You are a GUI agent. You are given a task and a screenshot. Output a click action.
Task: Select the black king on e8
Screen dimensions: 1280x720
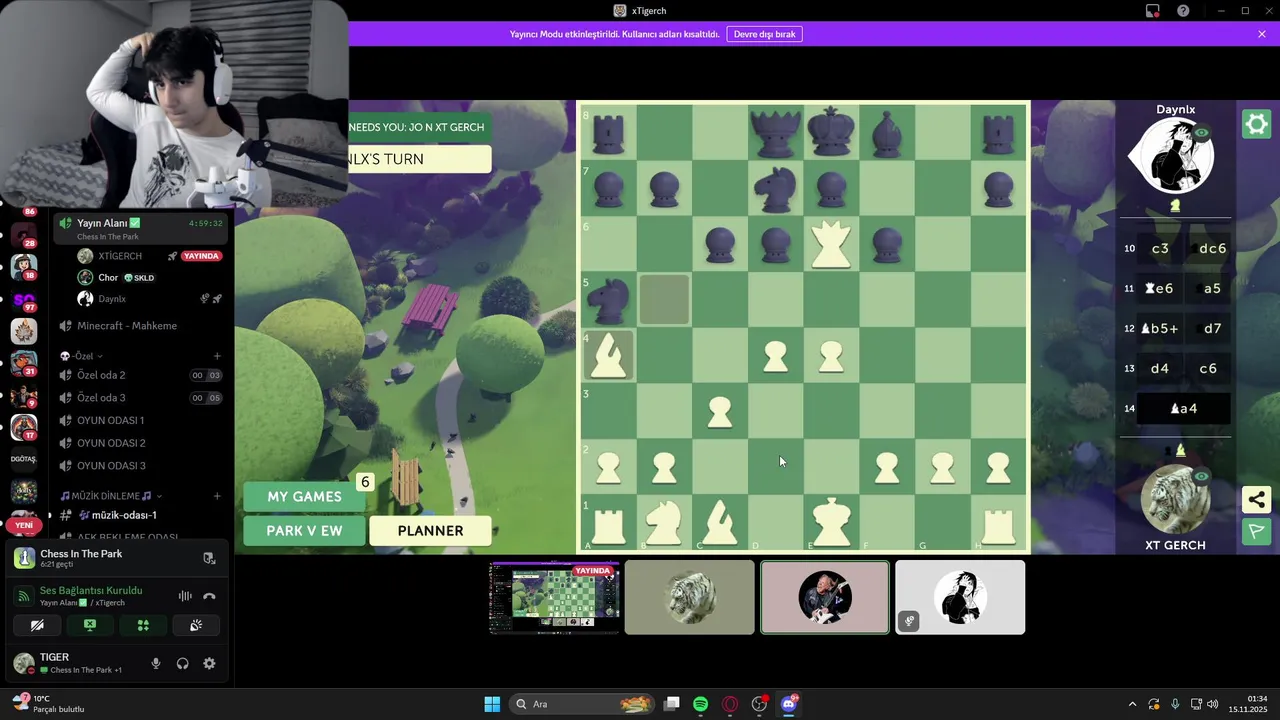click(x=831, y=132)
